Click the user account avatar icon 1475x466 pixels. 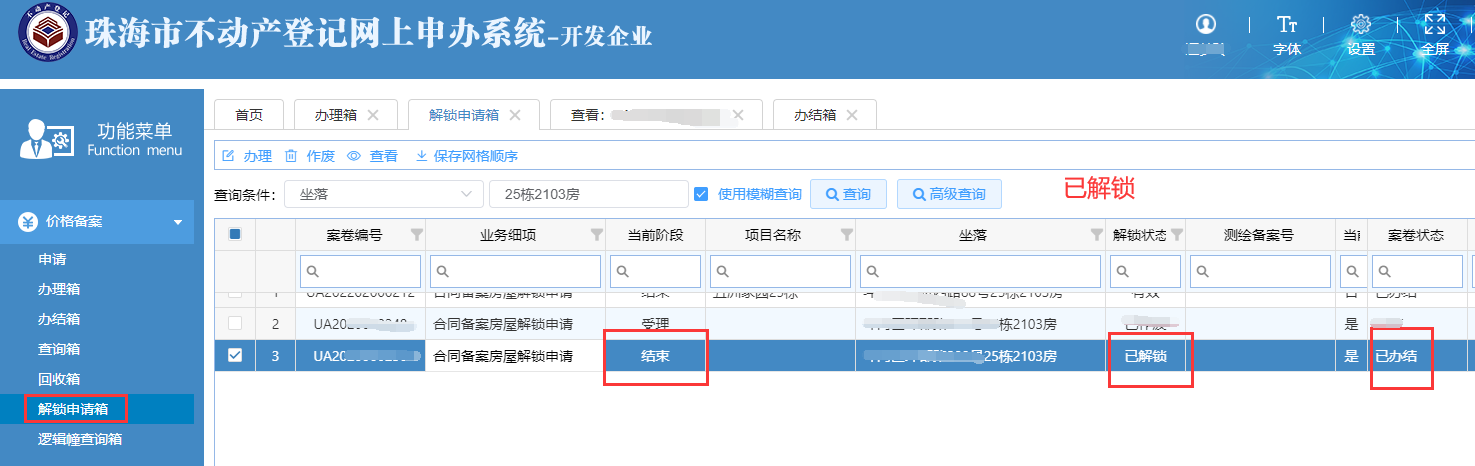(1206, 25)
